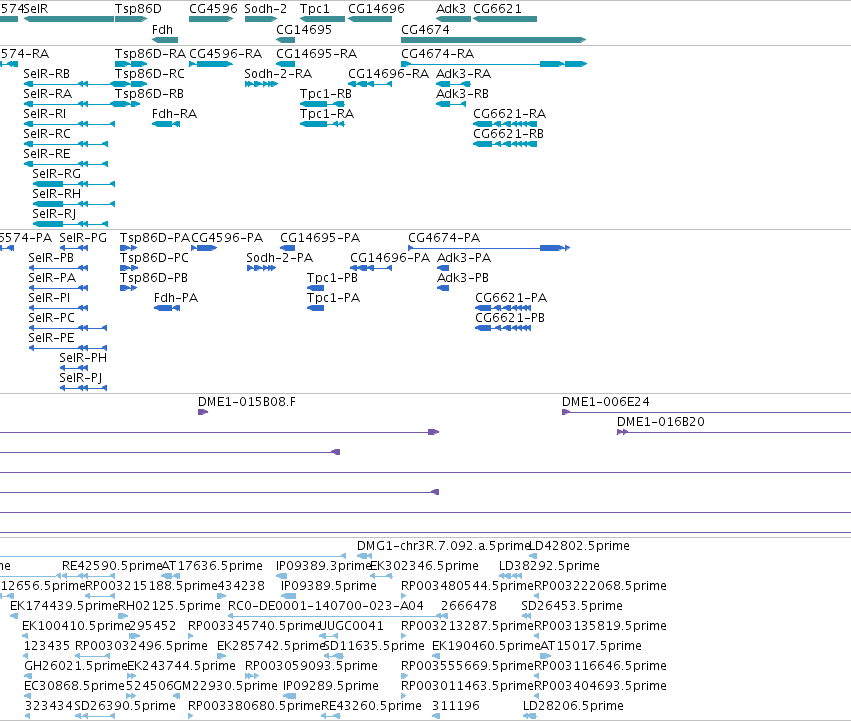Click the Tsp86D-RC transcript label
Image resolution: width=851 pixels, height=721 pixels.
point(150,73)
